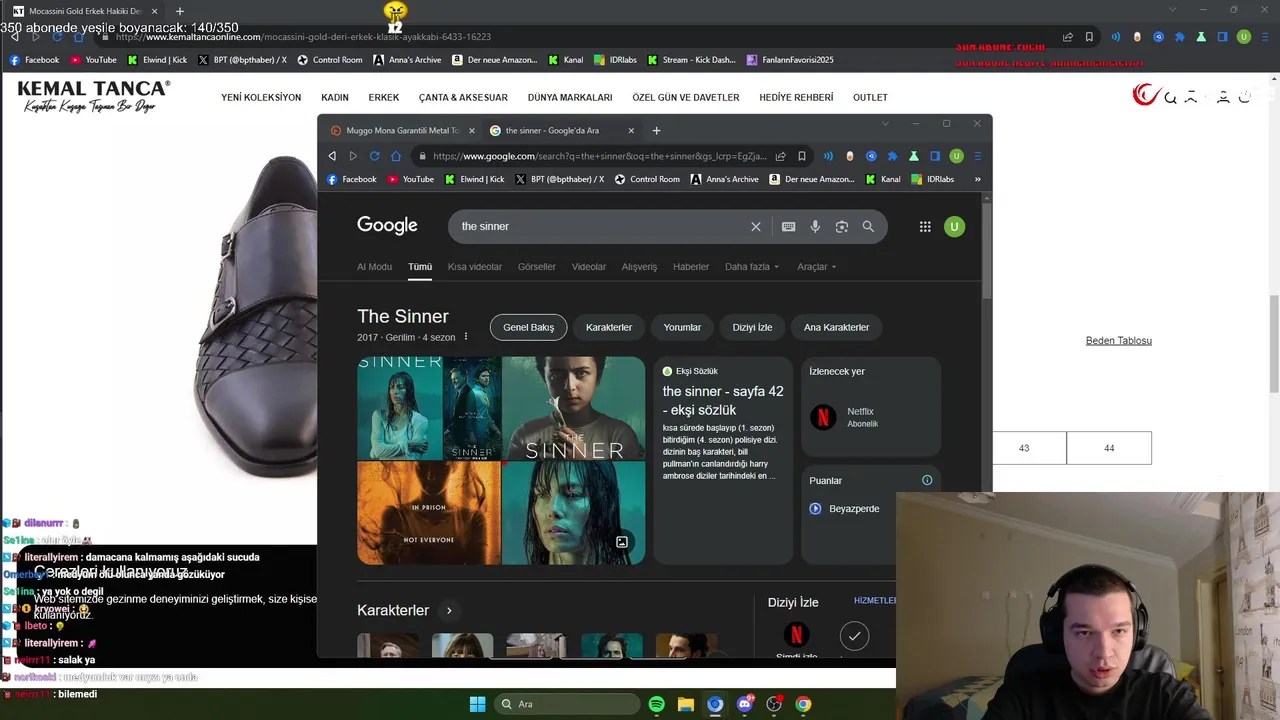Open ÇANTA & AKSESUAR menu
Viewport: 1280px width, 720px height.
463,97
